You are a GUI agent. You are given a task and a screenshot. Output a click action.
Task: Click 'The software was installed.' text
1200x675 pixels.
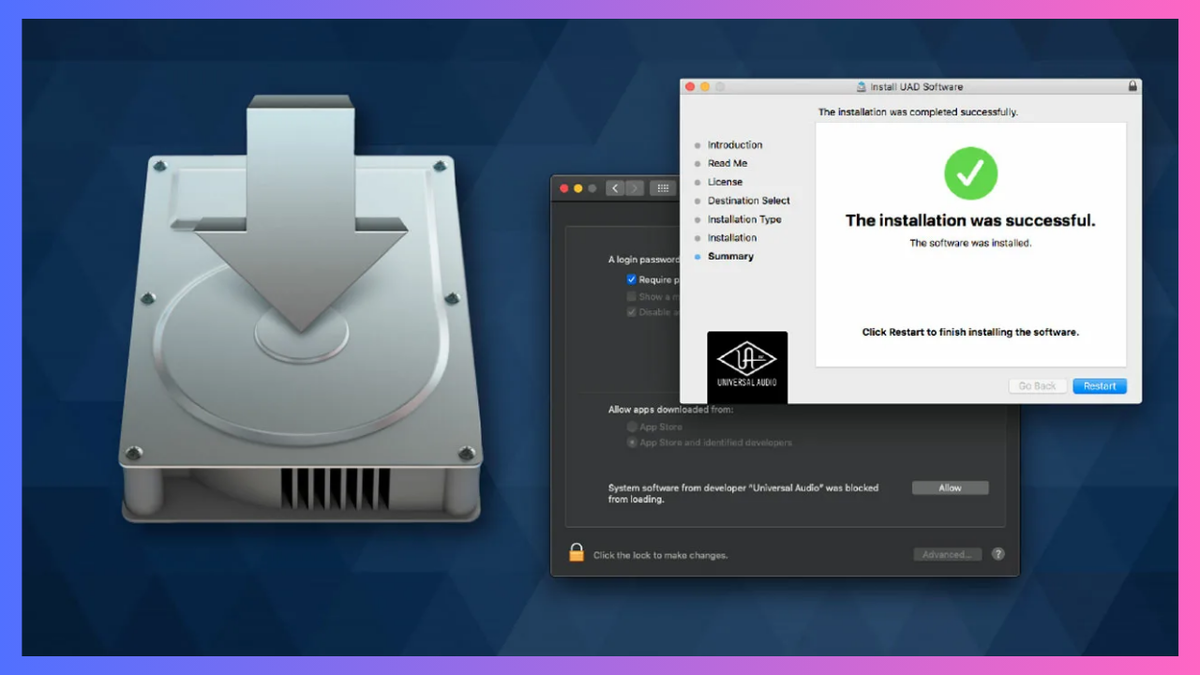[x=971, y=243]
